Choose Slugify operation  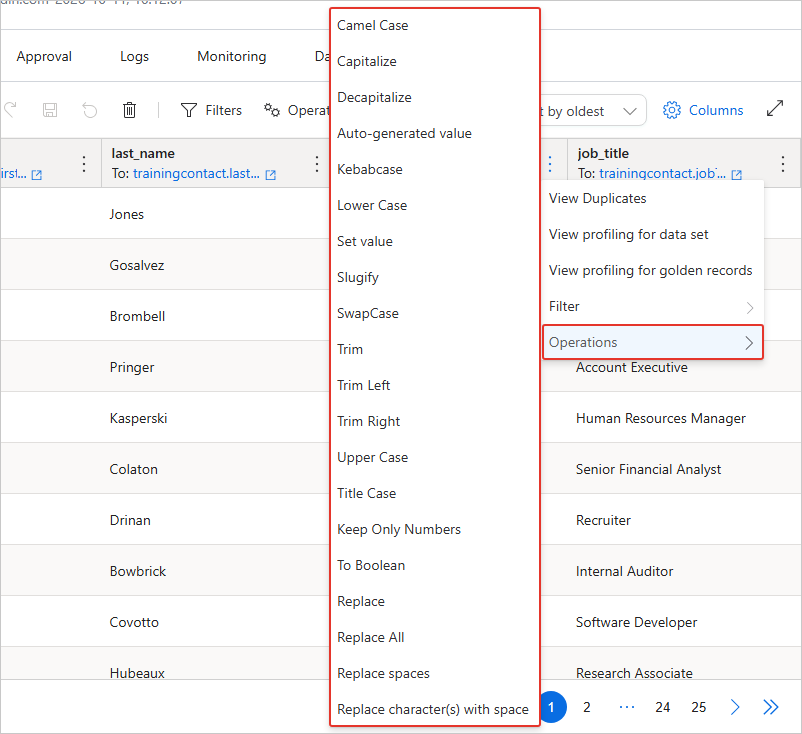435,277
